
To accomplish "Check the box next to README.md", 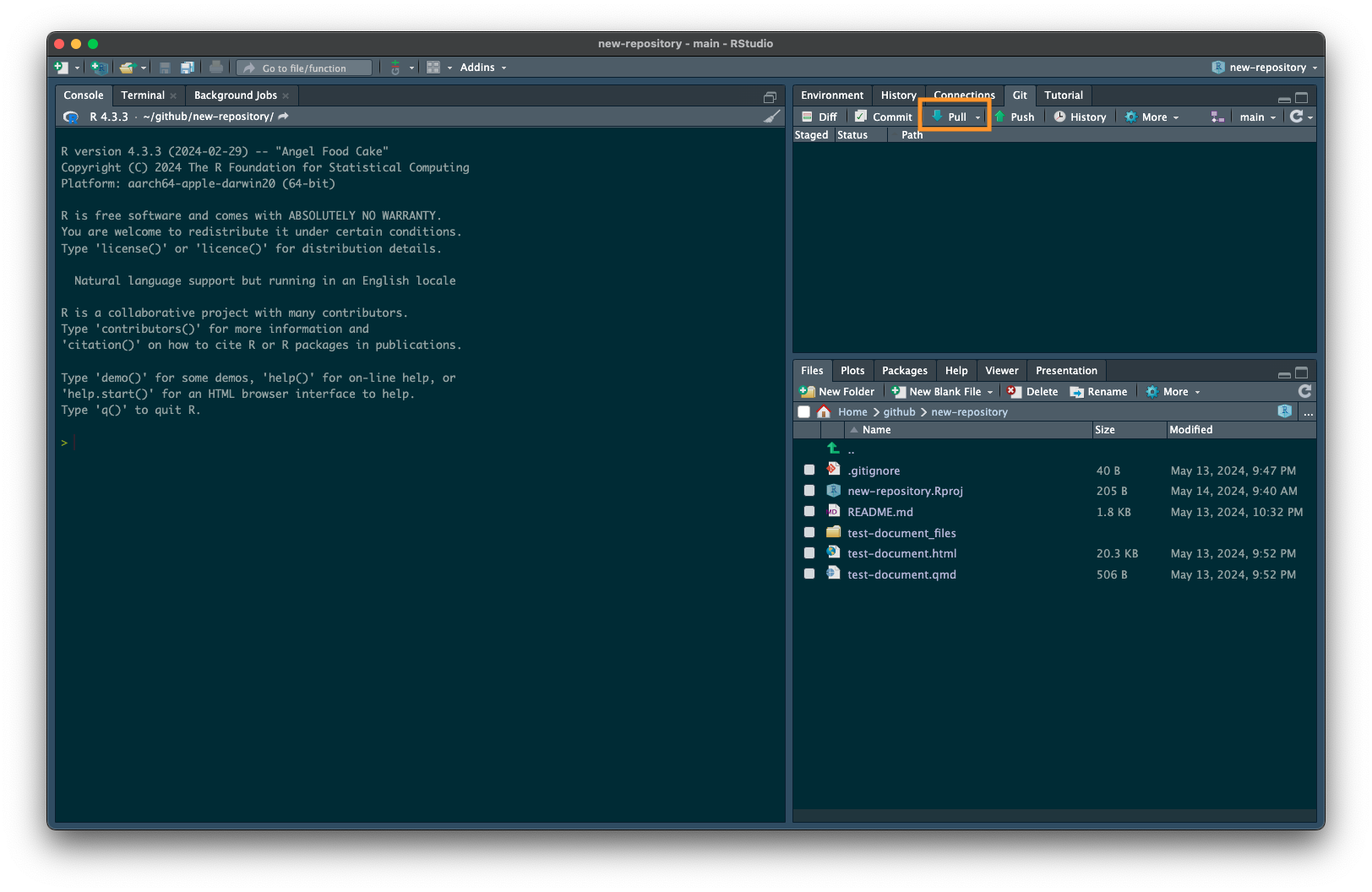I will tap(809, 512).
